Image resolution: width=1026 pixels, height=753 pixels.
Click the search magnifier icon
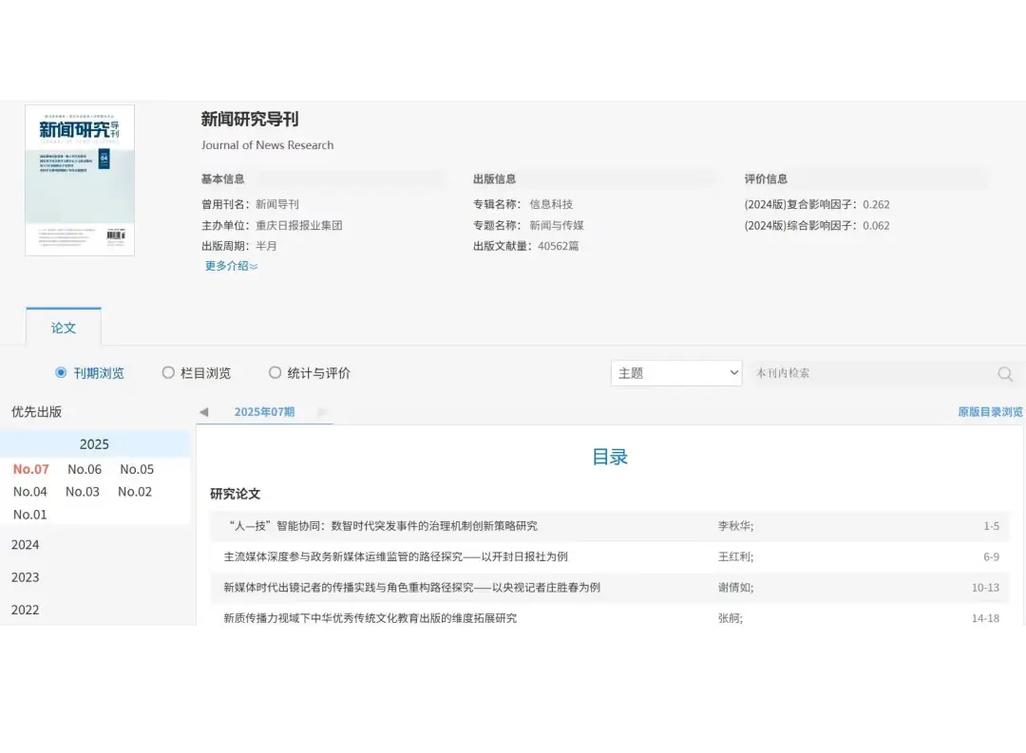(1005, 374)
